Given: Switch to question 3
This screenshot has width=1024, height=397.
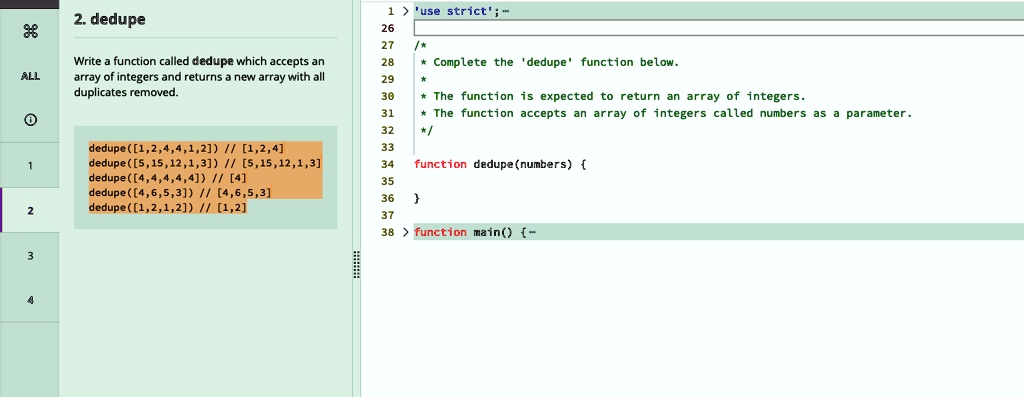Looking at the screenshot, I should tap(30, 255).
